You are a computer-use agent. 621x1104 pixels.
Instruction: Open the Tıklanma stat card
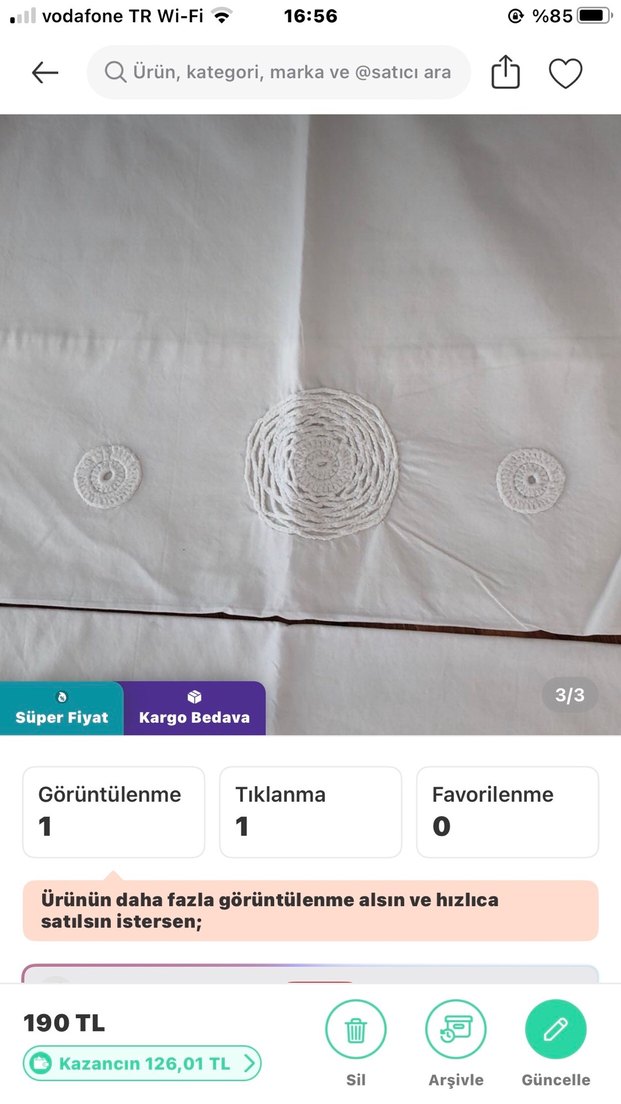[310, 812]
